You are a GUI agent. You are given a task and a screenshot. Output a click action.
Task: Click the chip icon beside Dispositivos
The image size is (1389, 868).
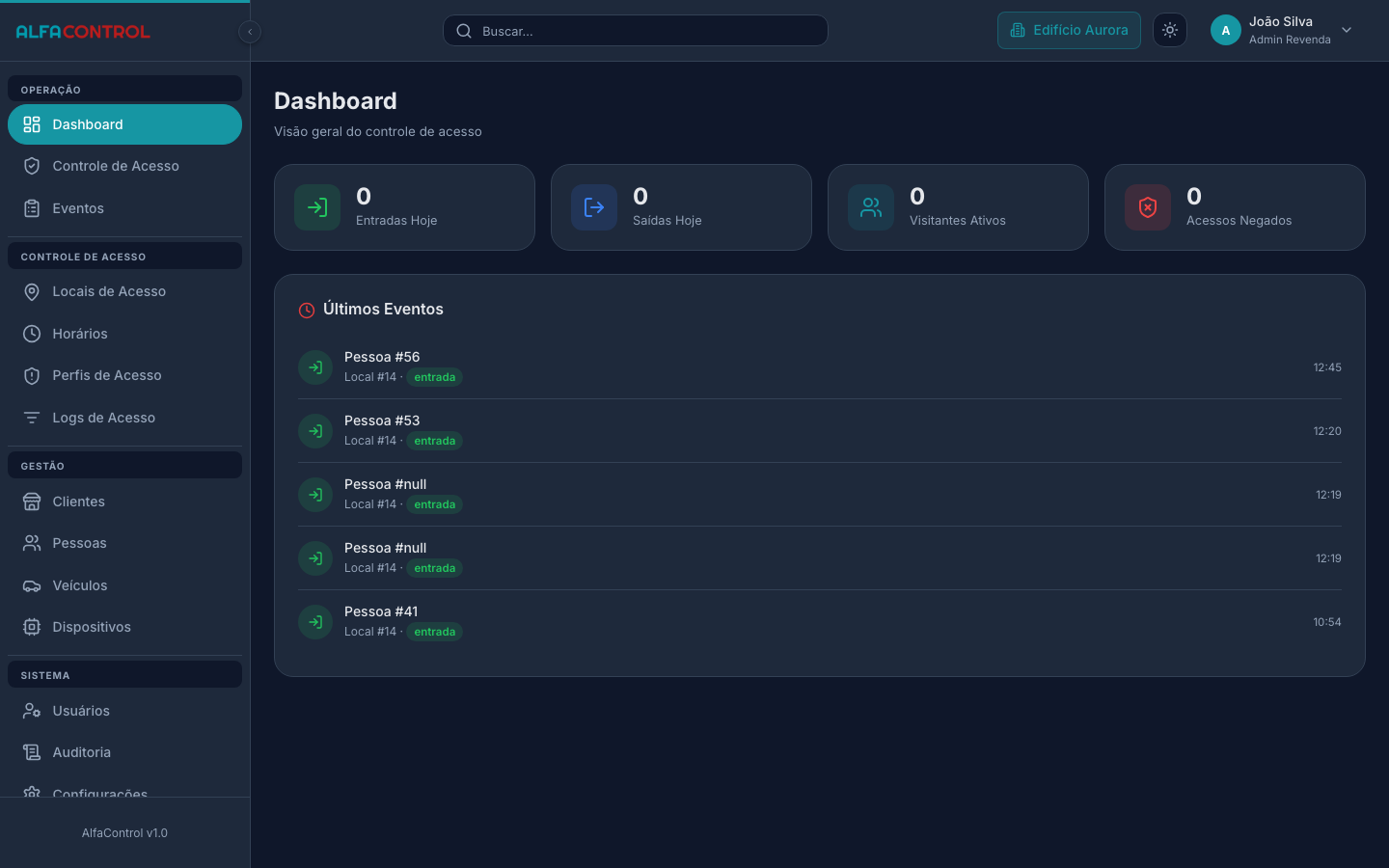[32, 627]
